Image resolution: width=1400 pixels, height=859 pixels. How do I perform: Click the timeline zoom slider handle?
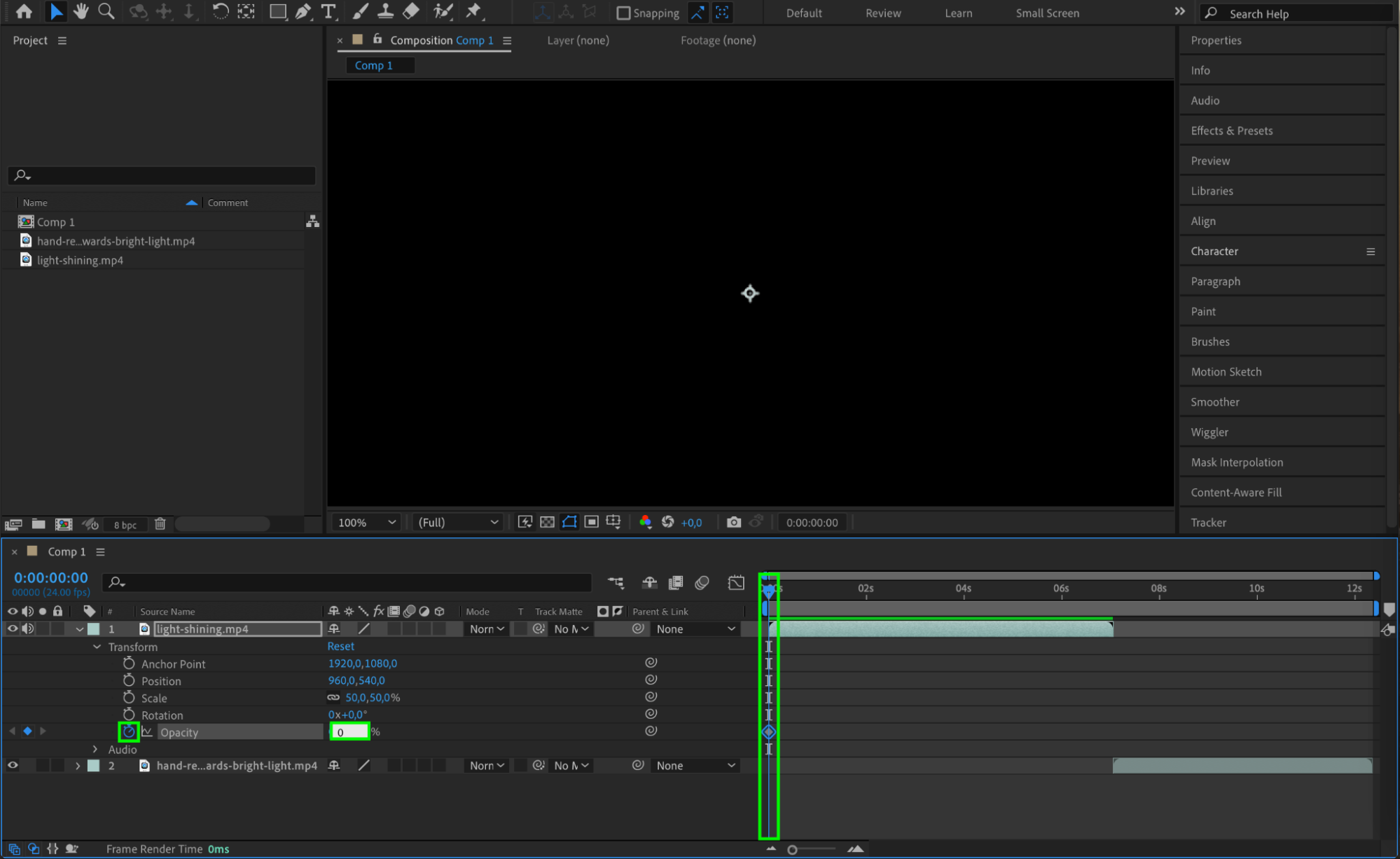pyautogui.click(x=792, y=849)
